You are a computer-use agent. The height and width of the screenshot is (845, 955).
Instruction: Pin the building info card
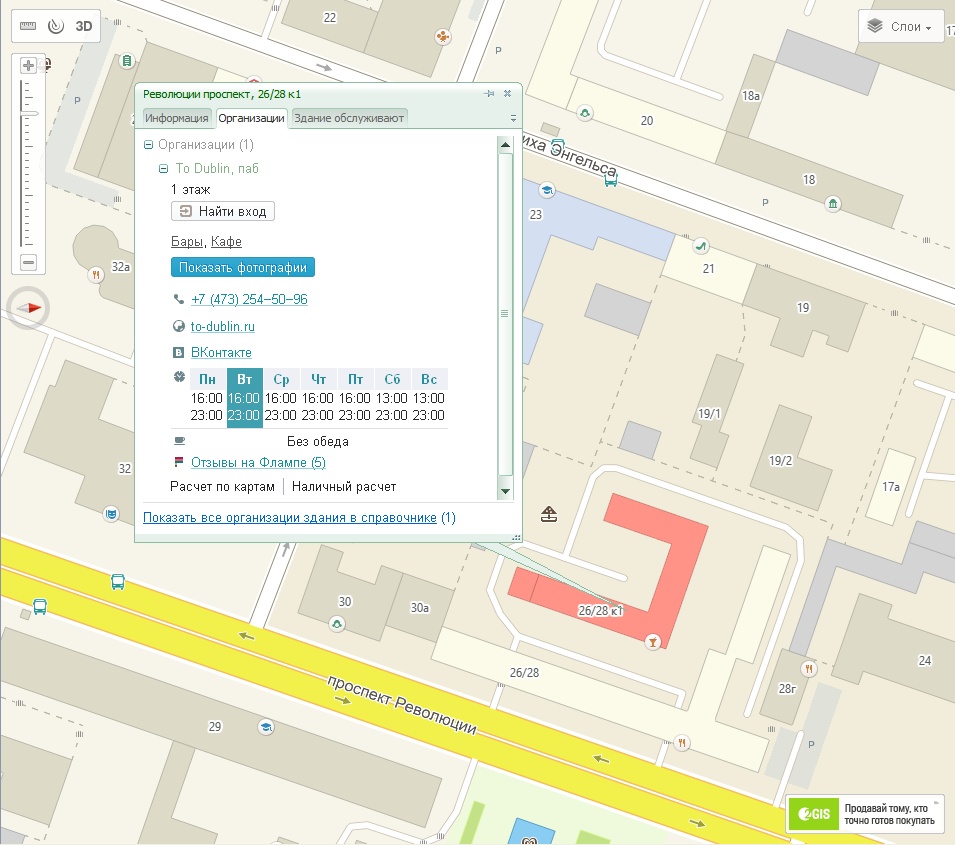(489, 94)
